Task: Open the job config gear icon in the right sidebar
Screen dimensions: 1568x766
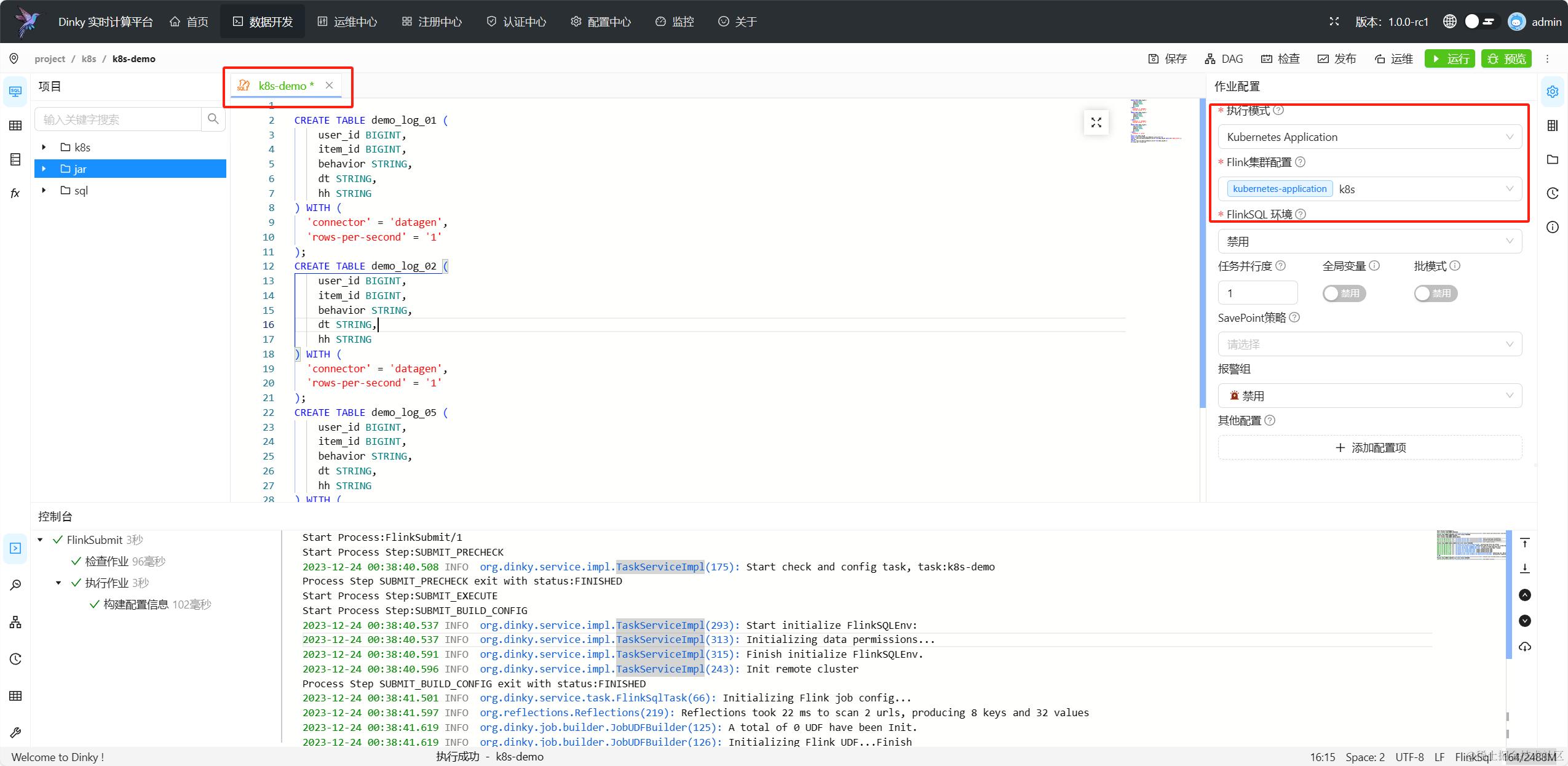Action: pyautogui.click(x=1553, y=92)
